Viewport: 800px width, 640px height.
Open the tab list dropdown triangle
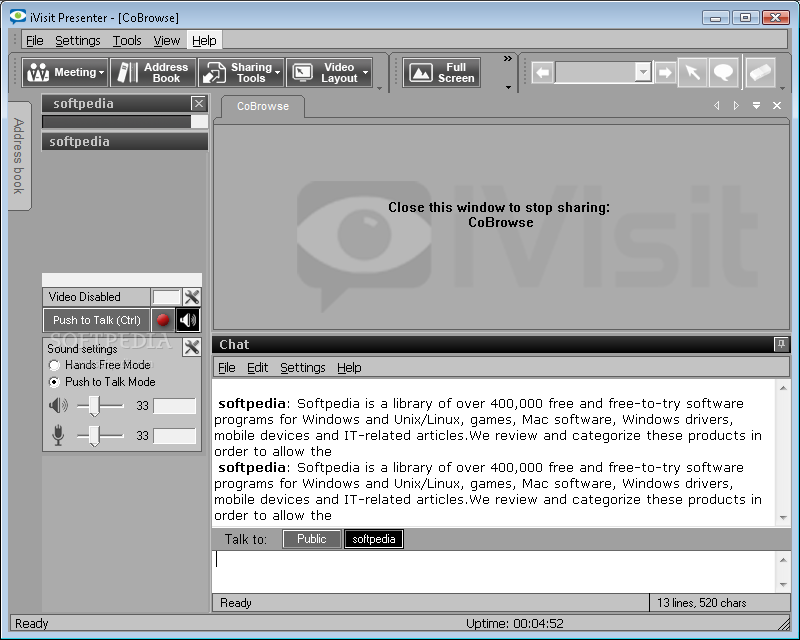756,106
